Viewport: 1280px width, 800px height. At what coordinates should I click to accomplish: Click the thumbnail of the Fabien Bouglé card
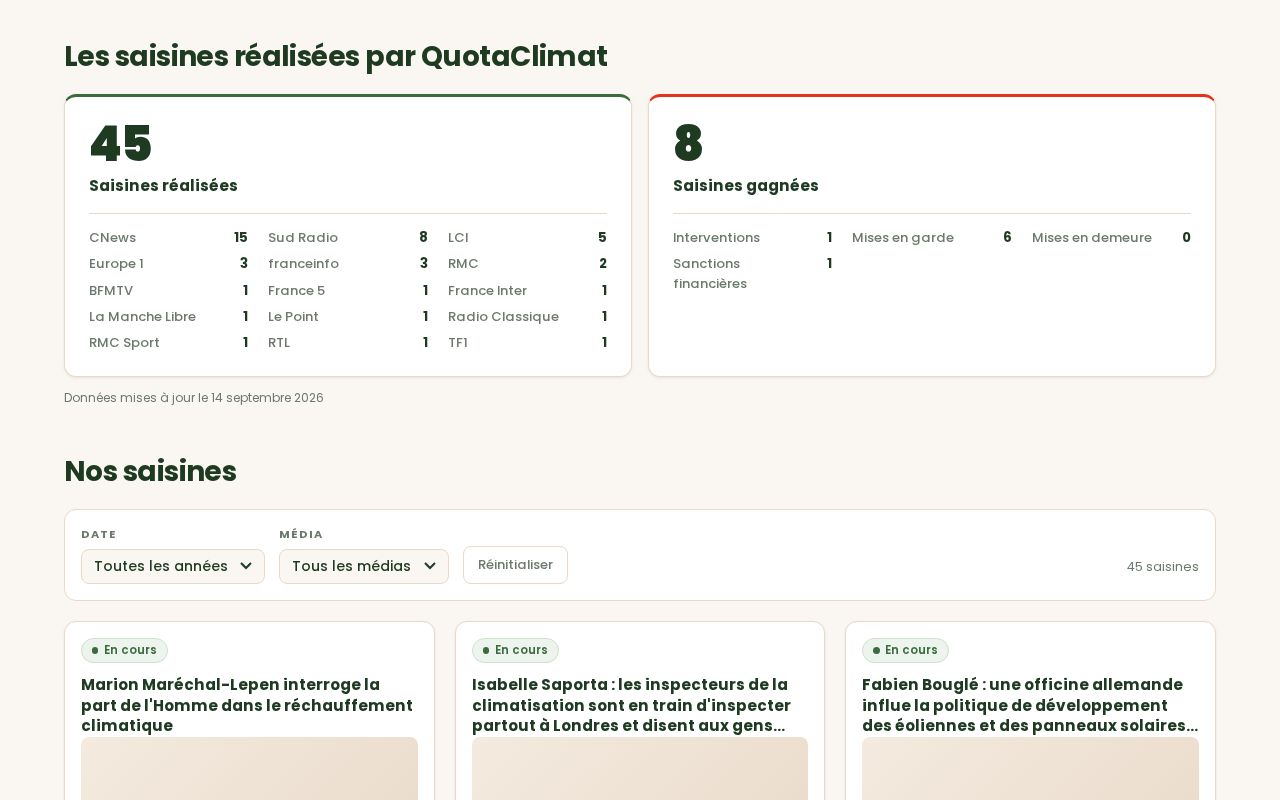pyautogui.click(x=1030, y=768)
